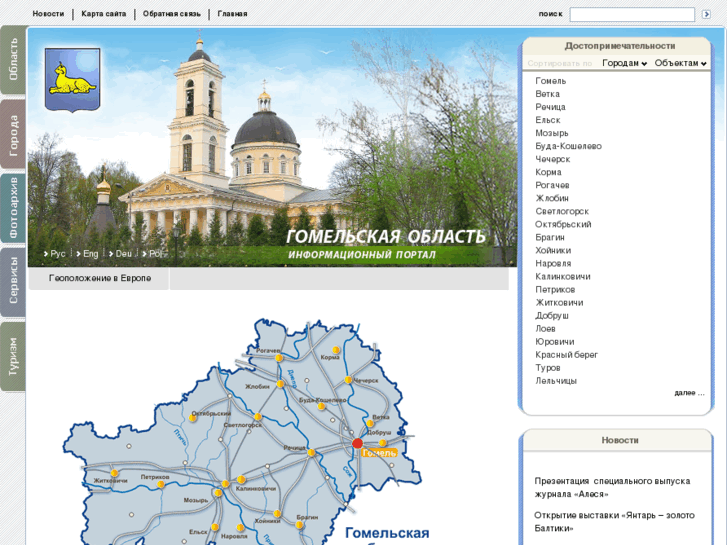727x545 pixels.
Task: Click the Gomel region coat of arms
Action: click(72, 80)
